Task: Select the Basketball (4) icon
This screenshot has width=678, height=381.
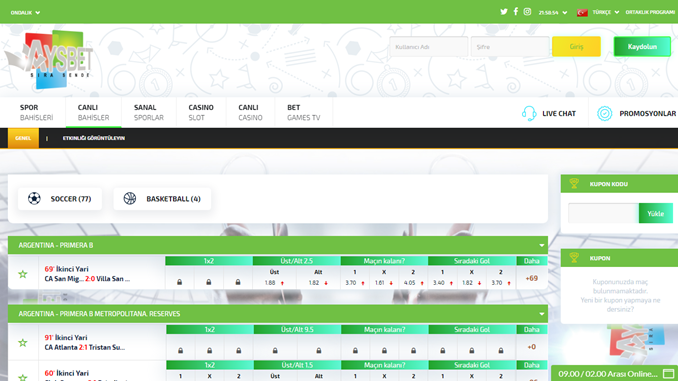Action: [x=130, y=199]
